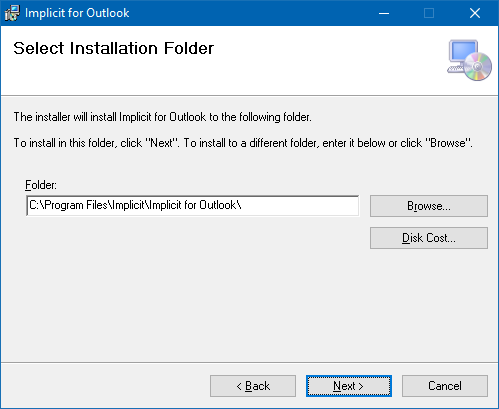Click the 'Folder:' field label
Image resolution: width=499 pixels, height=409 pixels.
[x=41, y=185]
